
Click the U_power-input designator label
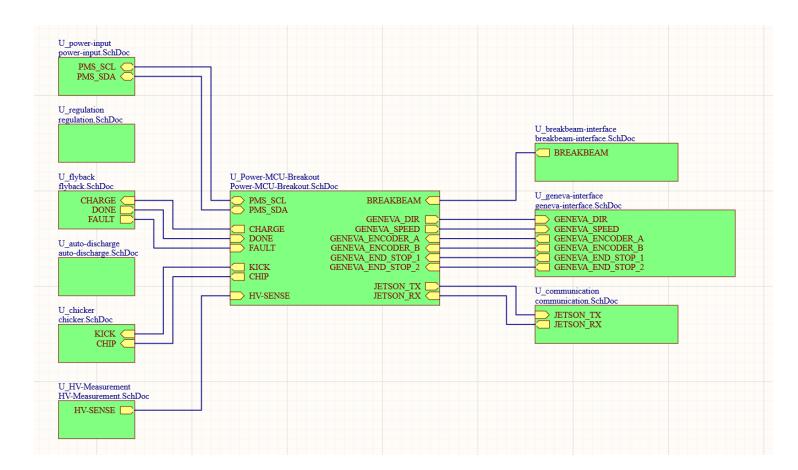point(84,43)
